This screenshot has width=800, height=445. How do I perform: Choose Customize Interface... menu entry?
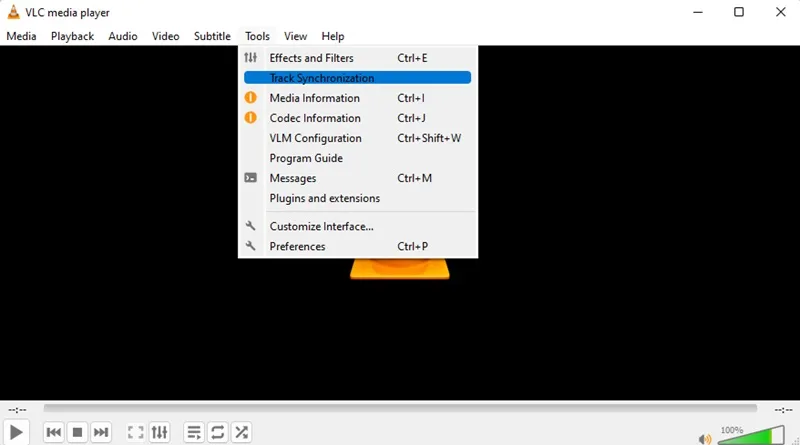click(x=357, y=226)
